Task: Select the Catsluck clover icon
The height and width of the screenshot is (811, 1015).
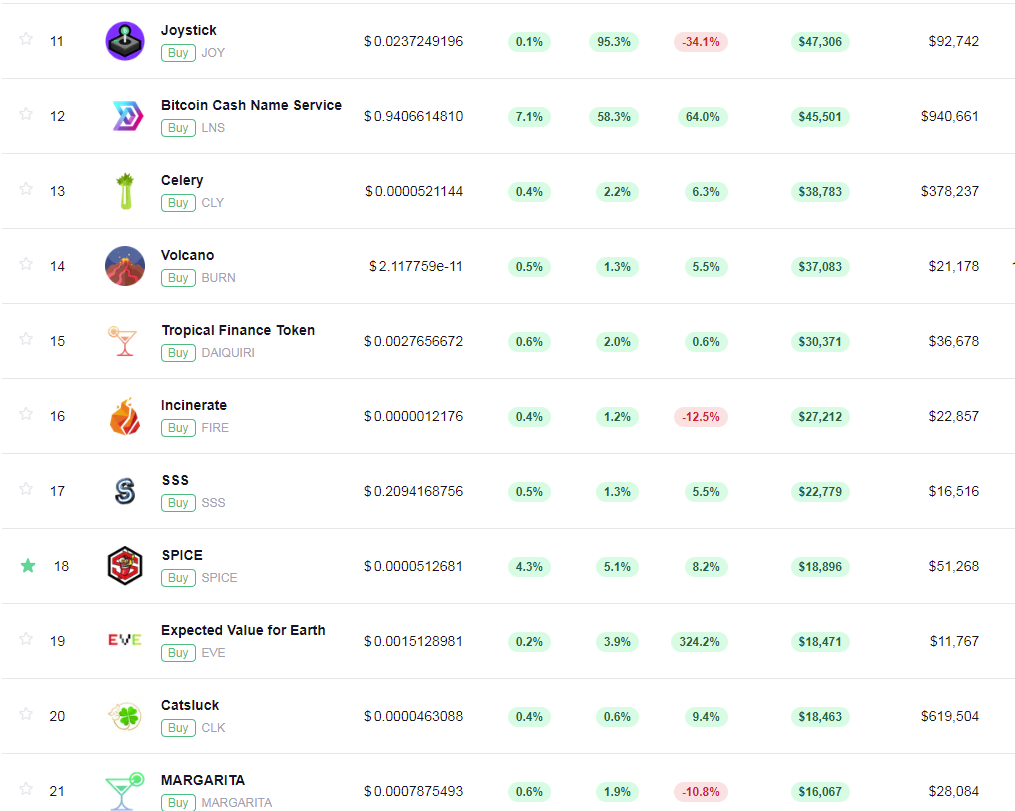Action: click(x=125, y=717)
